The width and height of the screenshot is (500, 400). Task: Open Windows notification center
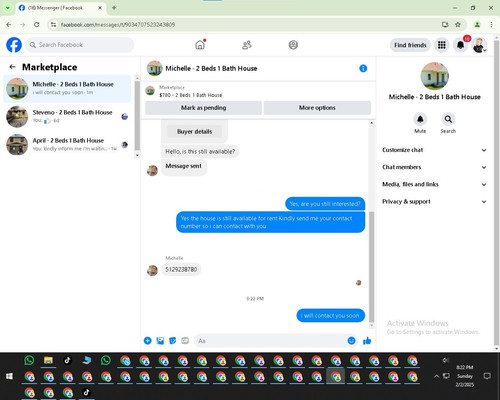487,376
